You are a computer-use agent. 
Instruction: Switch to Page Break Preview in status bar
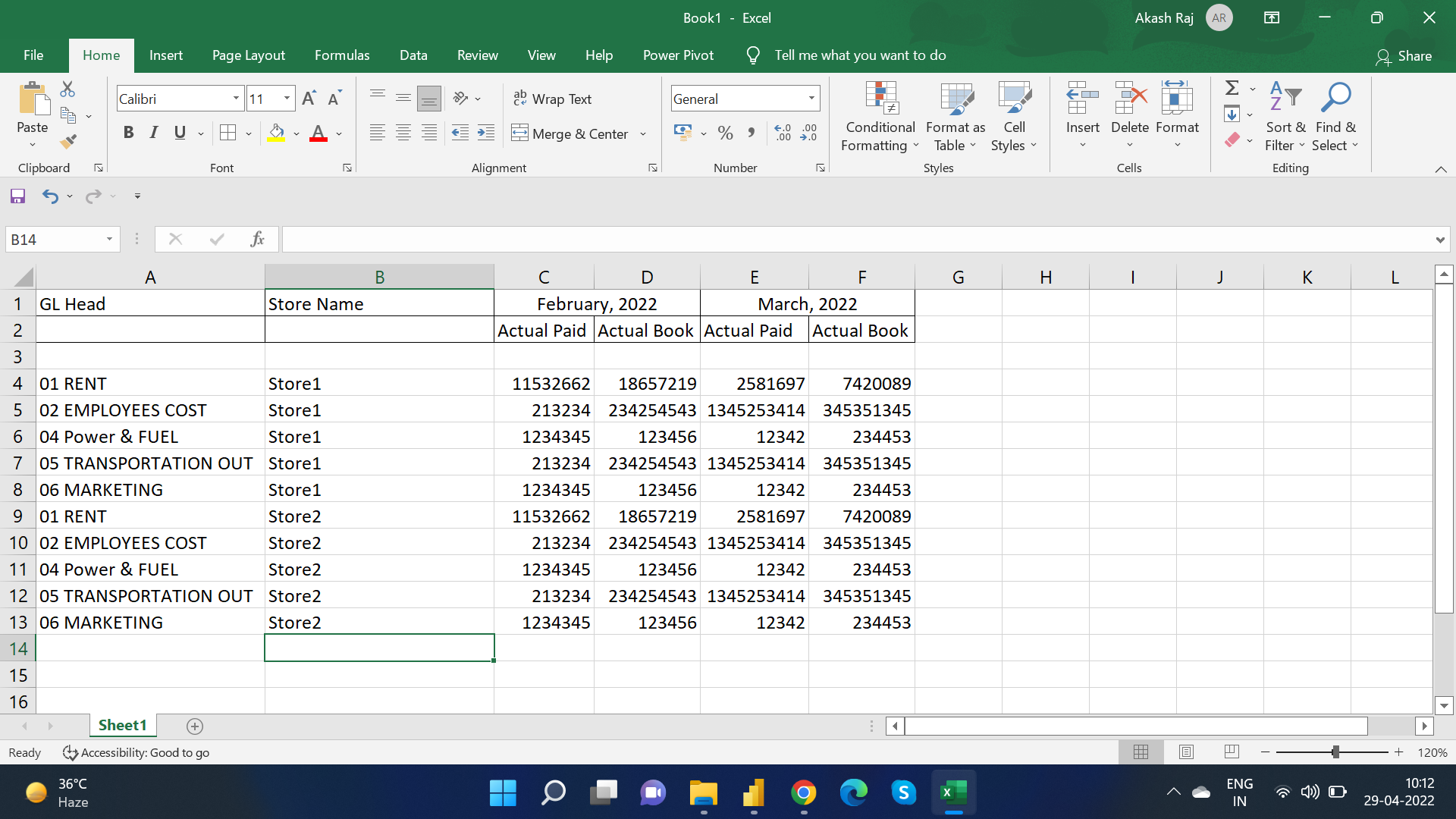(1232, 752)
